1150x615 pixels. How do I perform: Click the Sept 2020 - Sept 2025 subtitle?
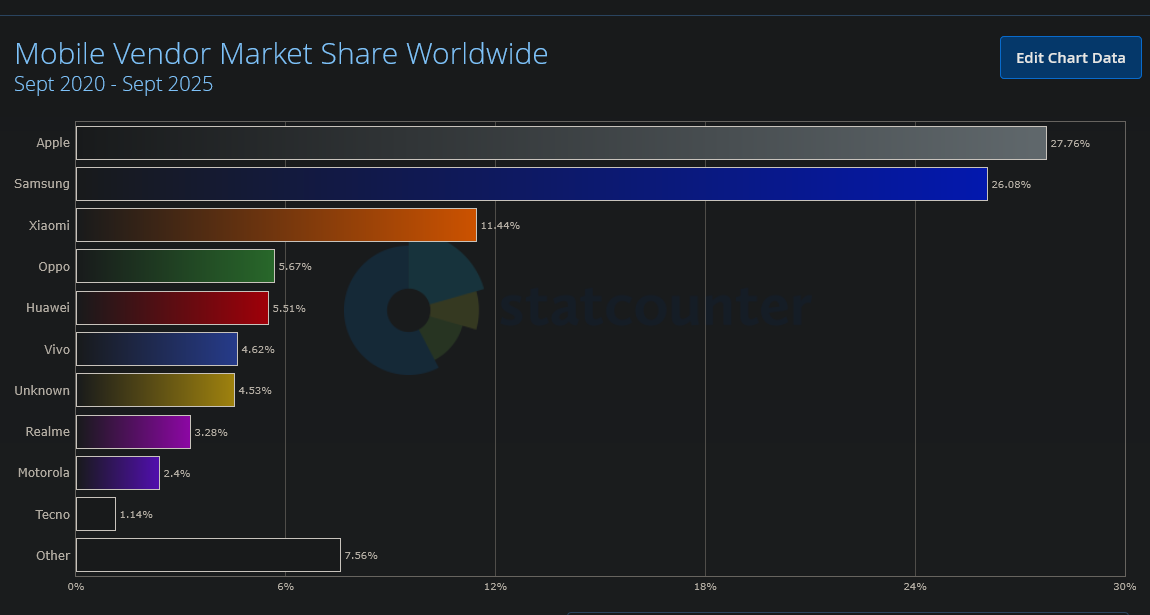pyautogui.click(x=114, y=84)
